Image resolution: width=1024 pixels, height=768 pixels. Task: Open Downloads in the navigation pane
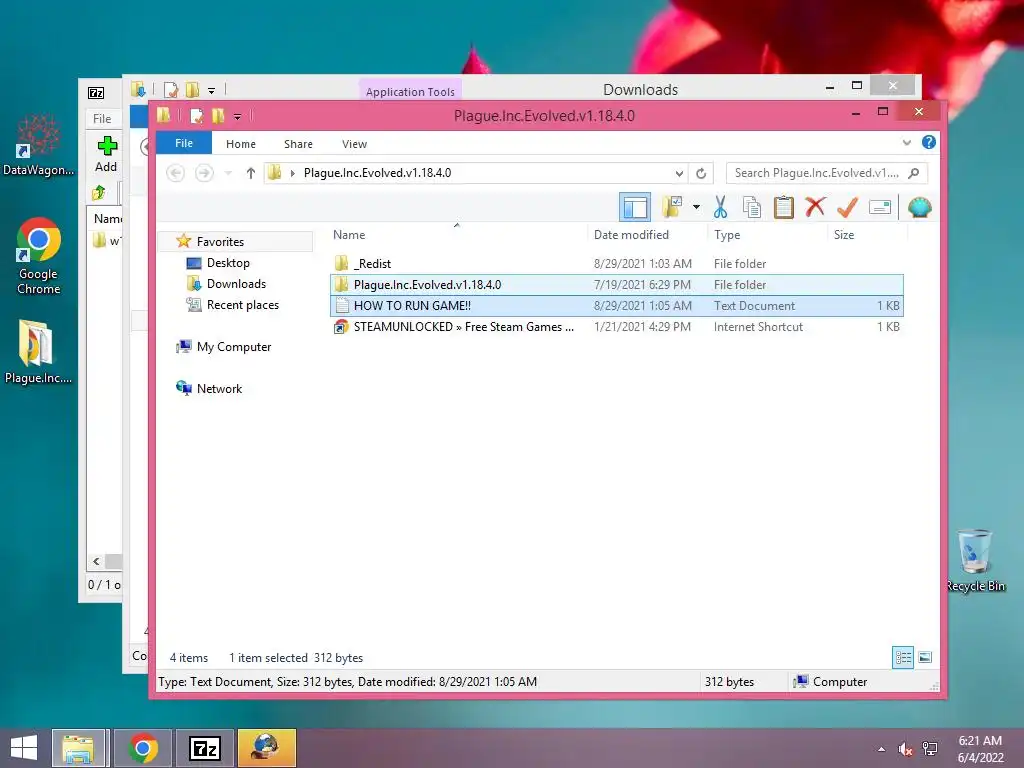point(236,283)
